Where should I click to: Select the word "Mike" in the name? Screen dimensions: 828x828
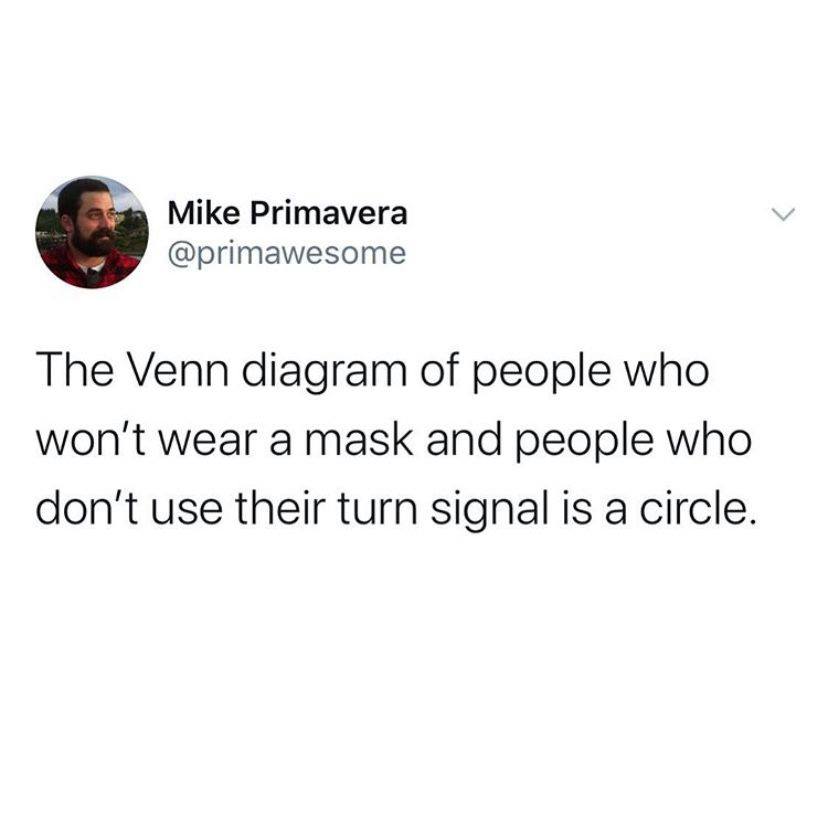pyautogui.click(x=204, y=213)
